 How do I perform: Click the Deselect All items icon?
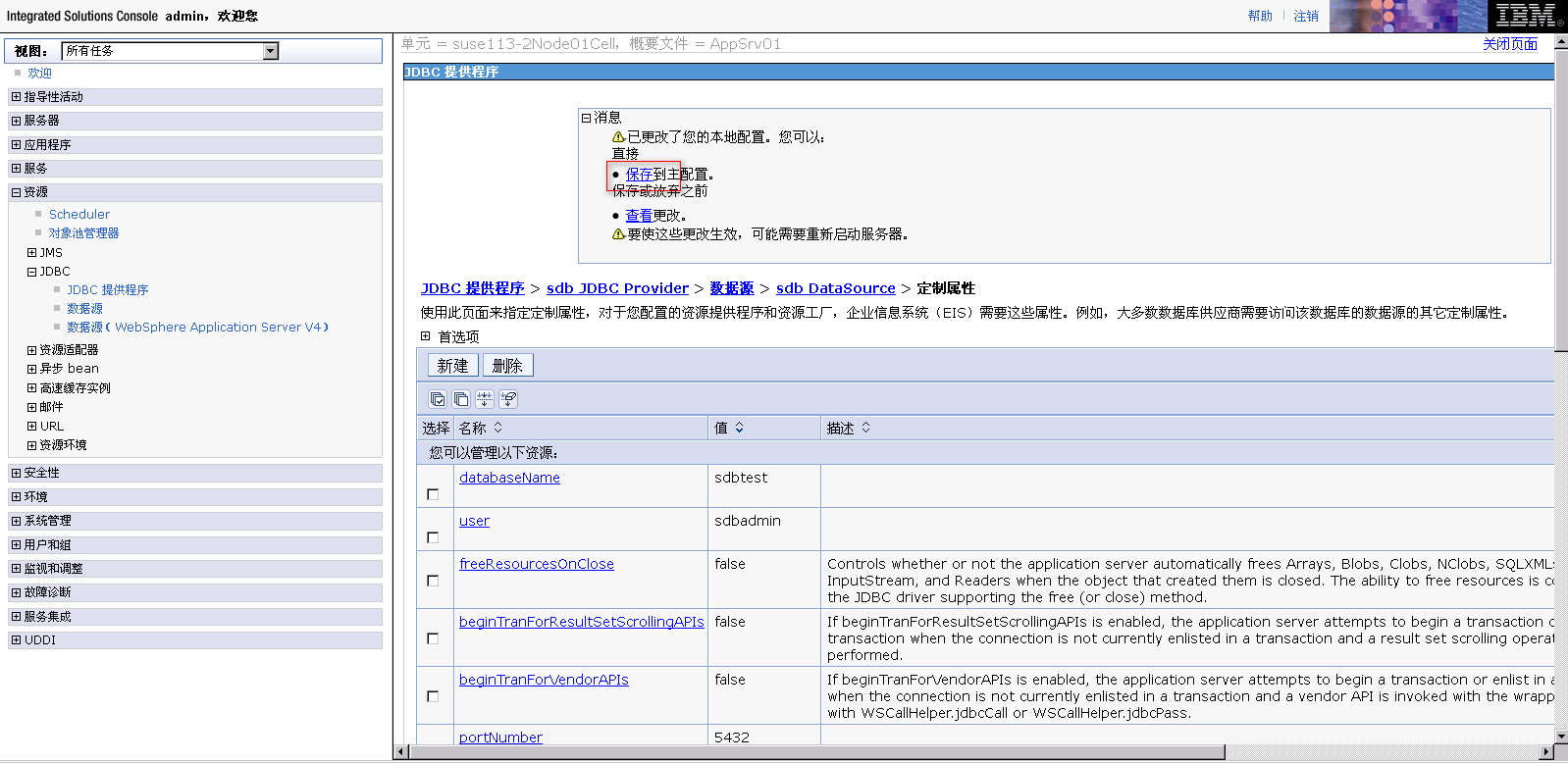tap(461, 399)
